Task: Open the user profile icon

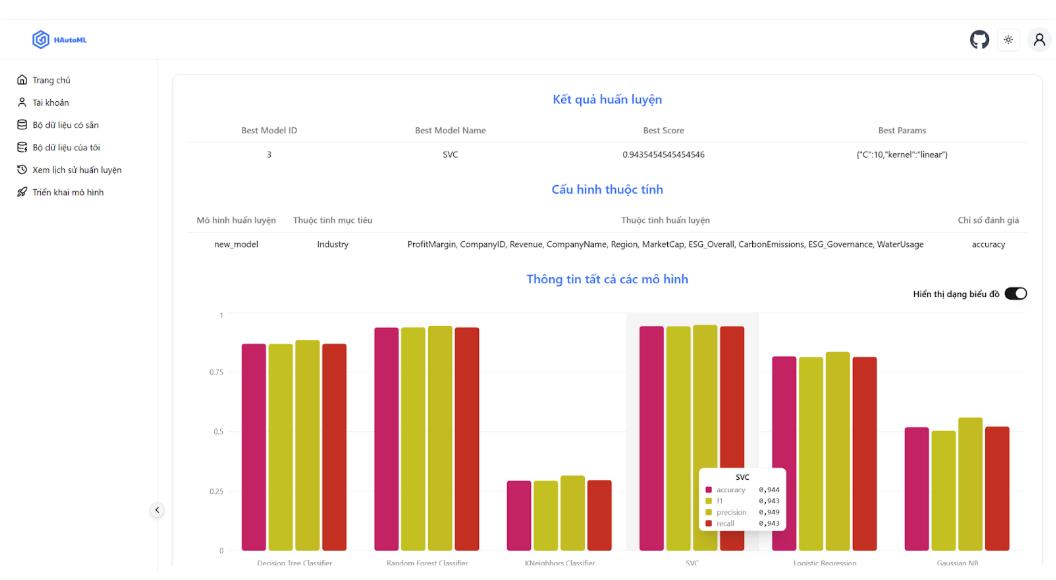Action: point(1039,40)
